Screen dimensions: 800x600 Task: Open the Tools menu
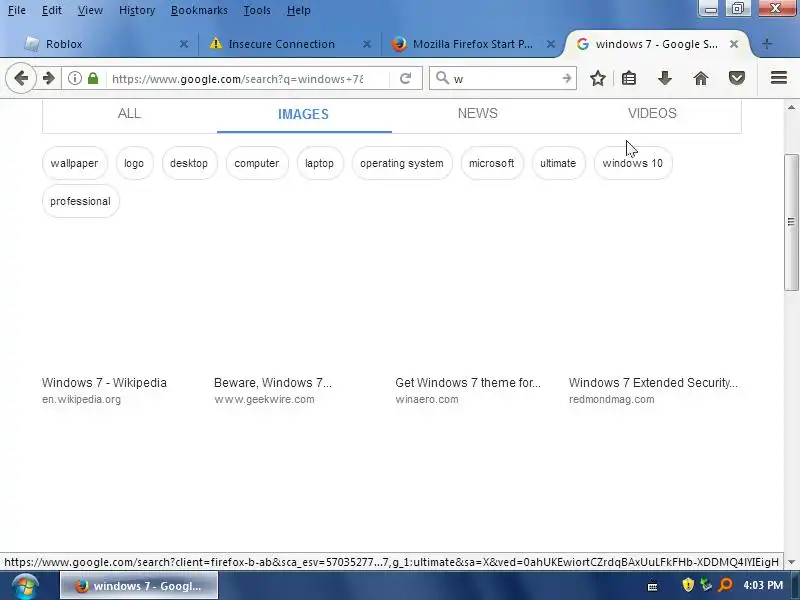[257, 10]
